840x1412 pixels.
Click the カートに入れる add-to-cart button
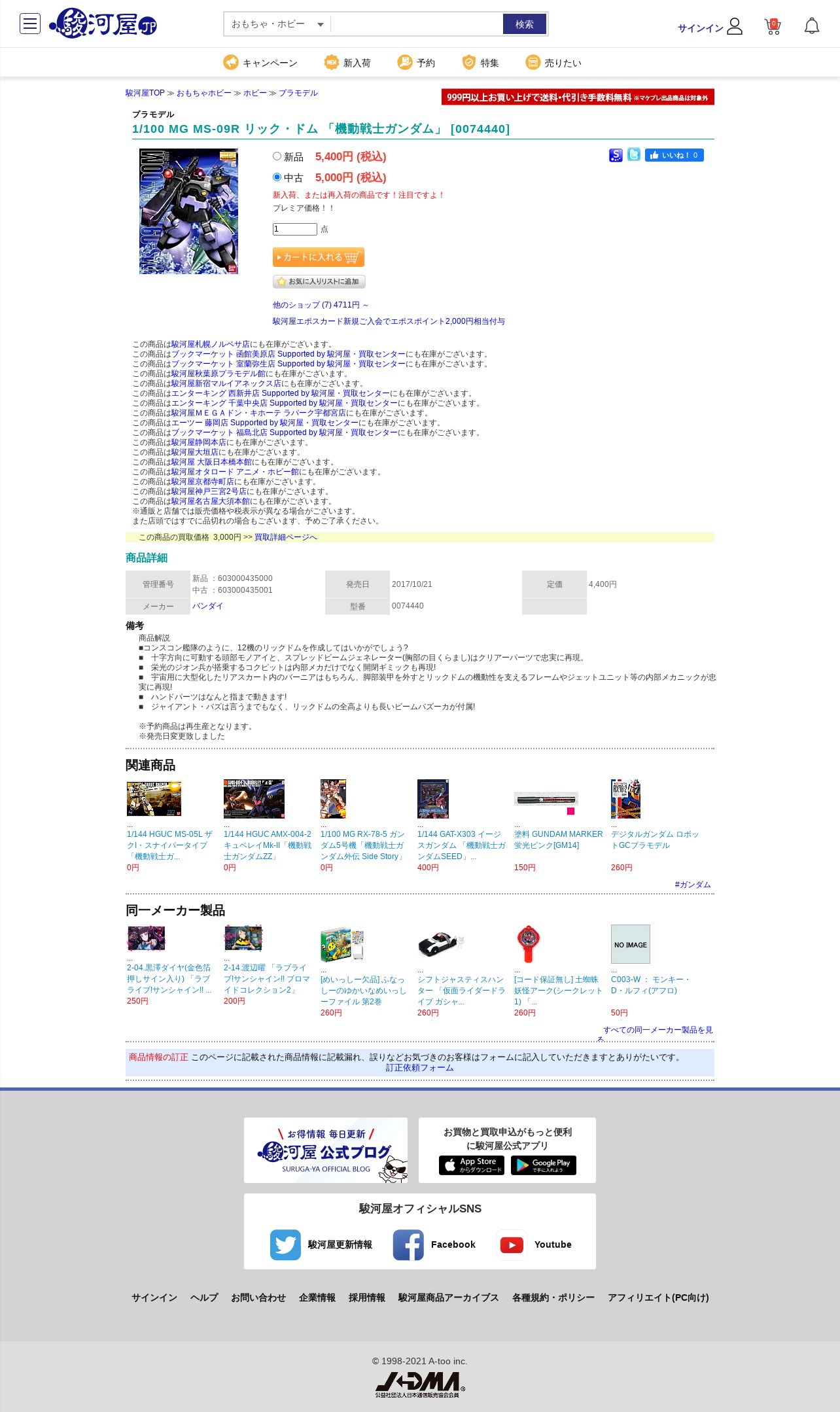point(319,257)
